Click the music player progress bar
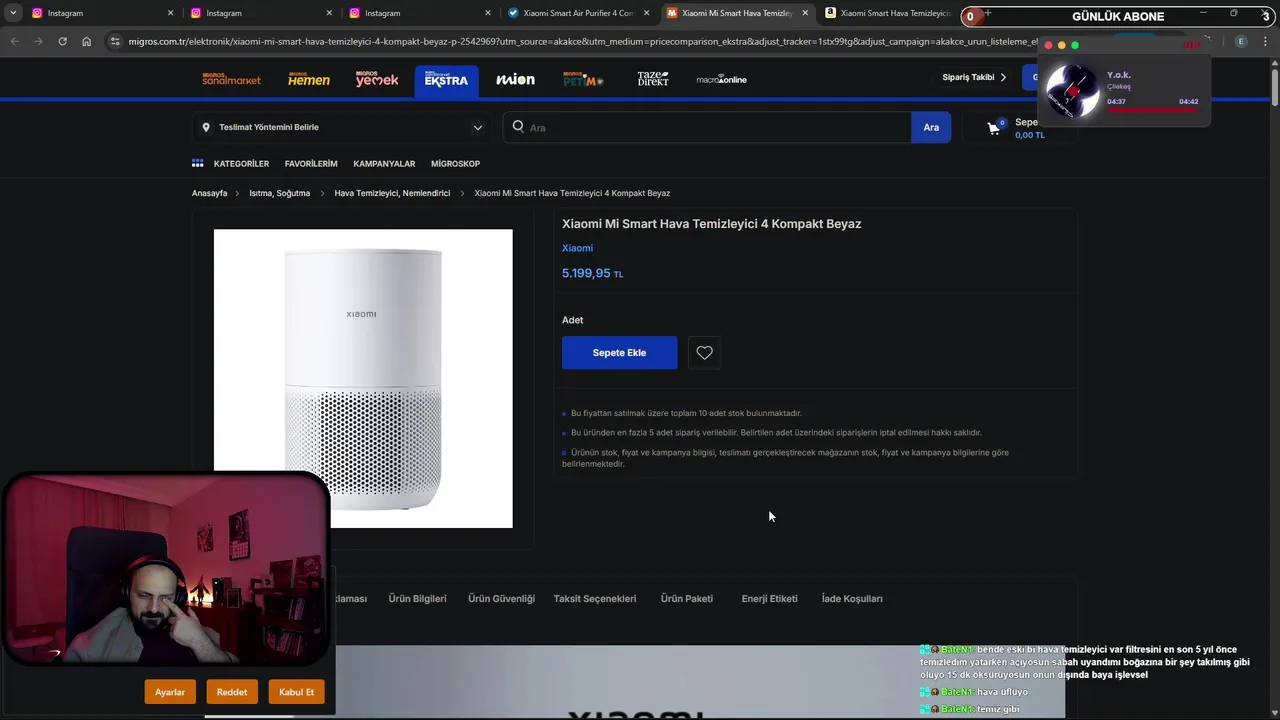Screen dimensions: 1280x720 [x=1152, y=109]
